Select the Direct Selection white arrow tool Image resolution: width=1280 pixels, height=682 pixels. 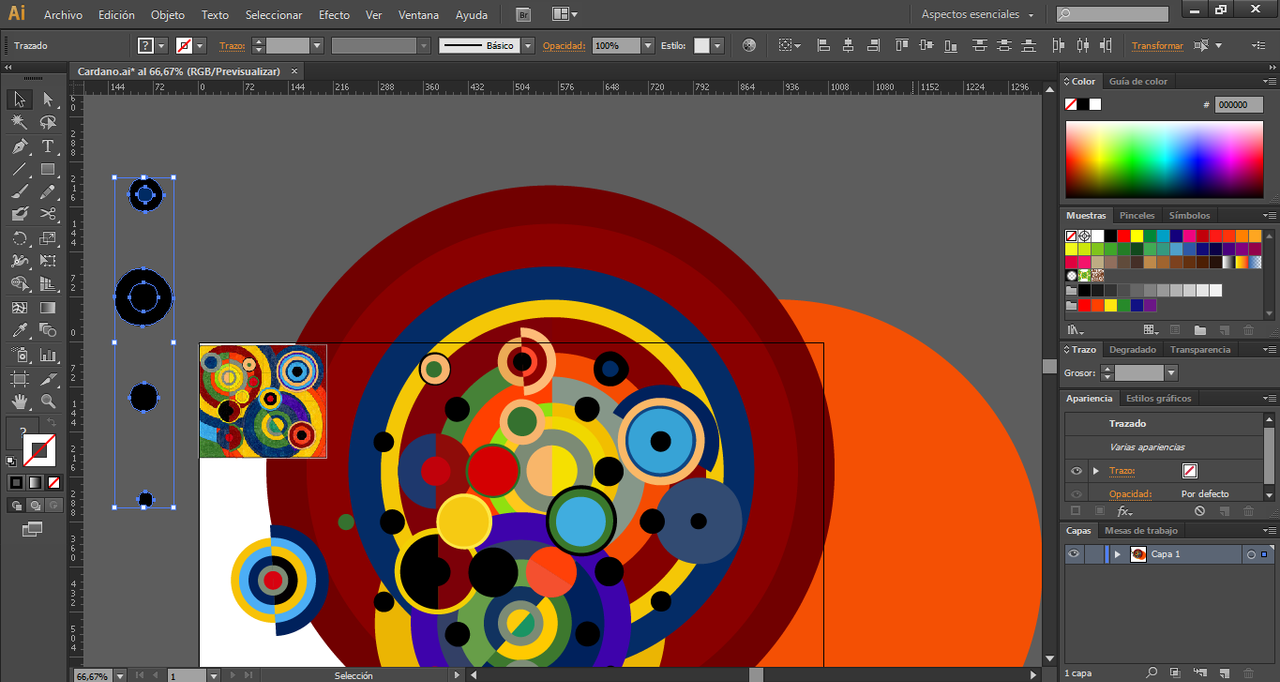tap(47, 99)
